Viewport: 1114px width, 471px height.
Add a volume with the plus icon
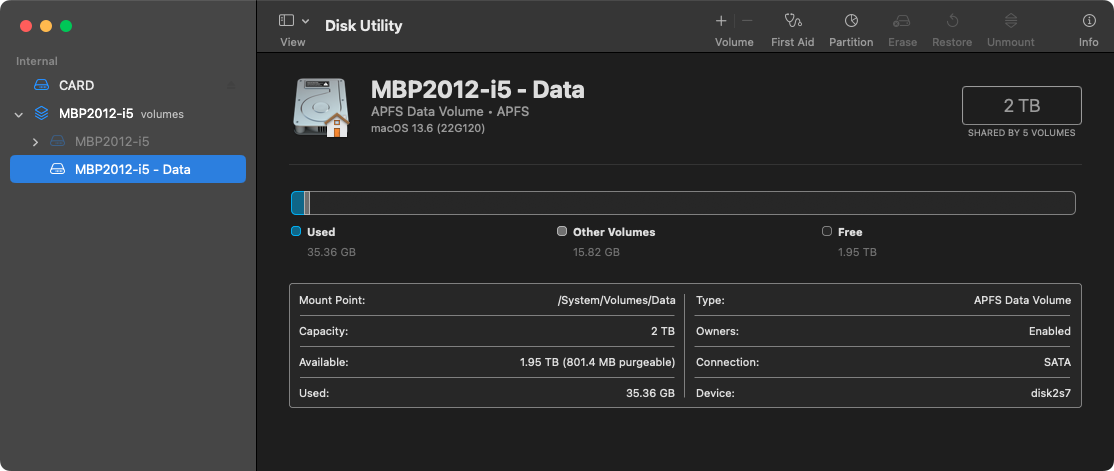720,21
